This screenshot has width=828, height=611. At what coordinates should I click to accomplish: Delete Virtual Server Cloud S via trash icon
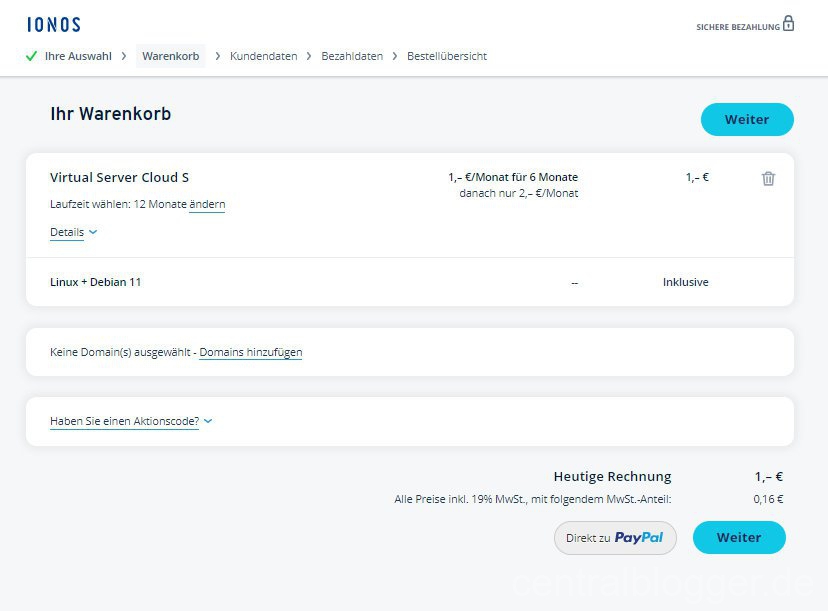[768, 179]
